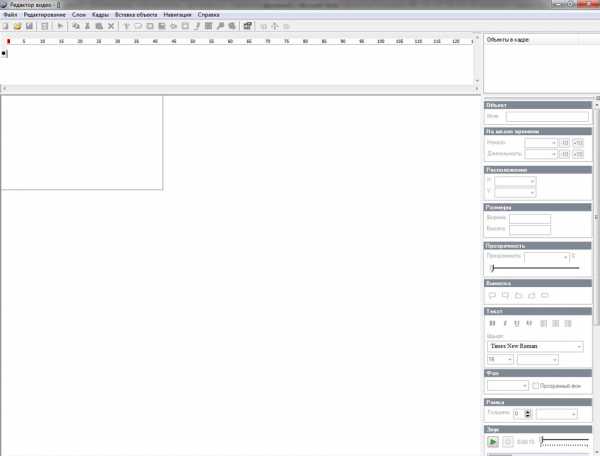This screenshot has height=456, width=600.
Task: Open the Навигация menu
Action: coord(177,15)
